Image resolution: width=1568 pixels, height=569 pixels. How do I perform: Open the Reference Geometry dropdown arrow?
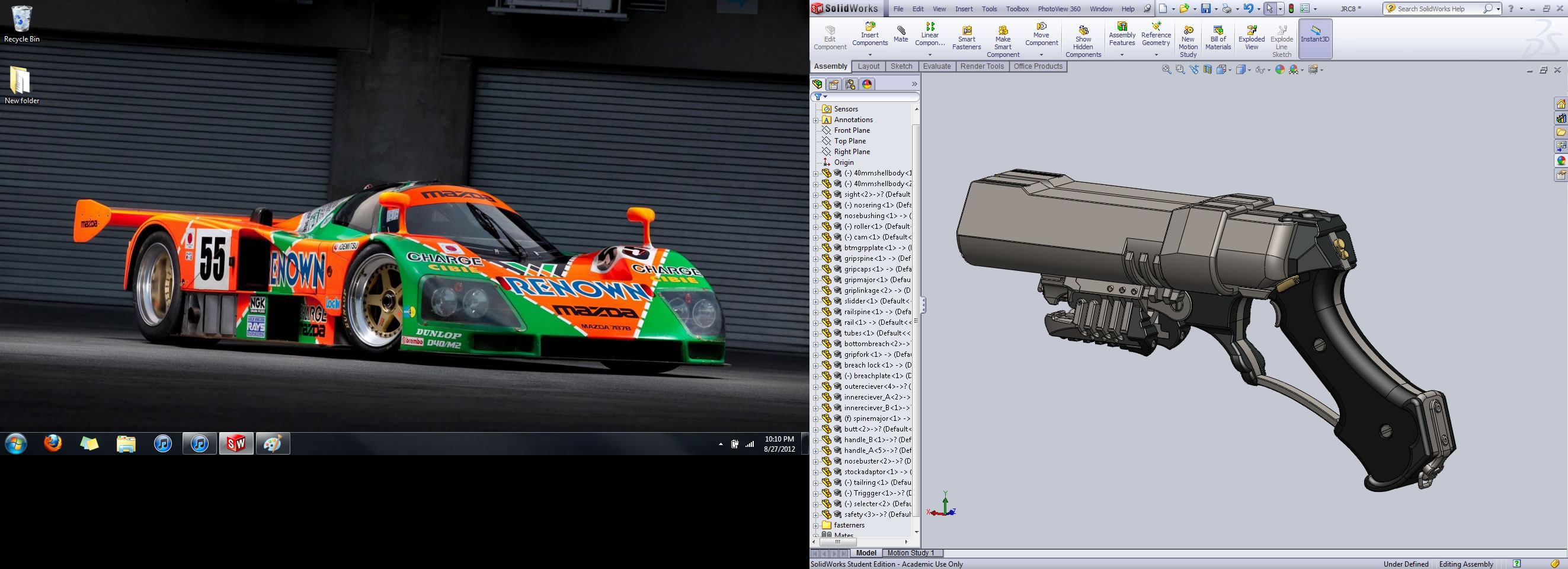tap(1156, 55)
